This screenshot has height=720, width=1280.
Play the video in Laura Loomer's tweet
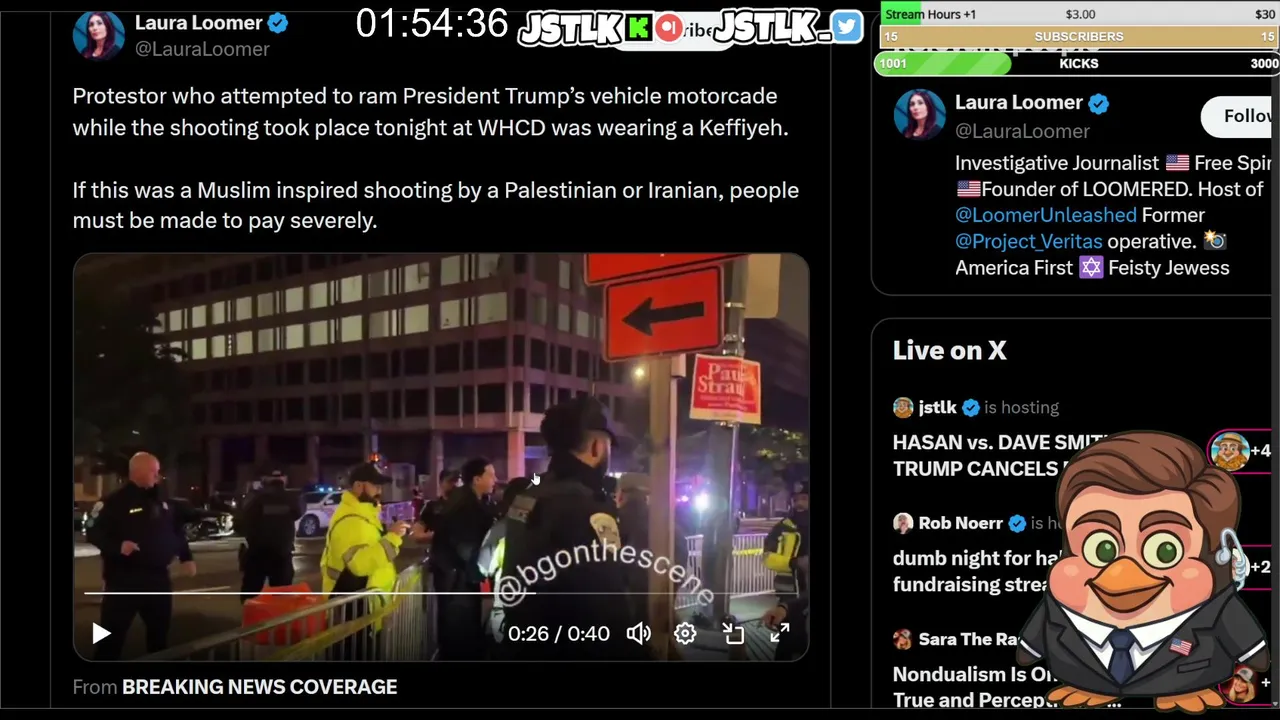click(x=101, y=633)
